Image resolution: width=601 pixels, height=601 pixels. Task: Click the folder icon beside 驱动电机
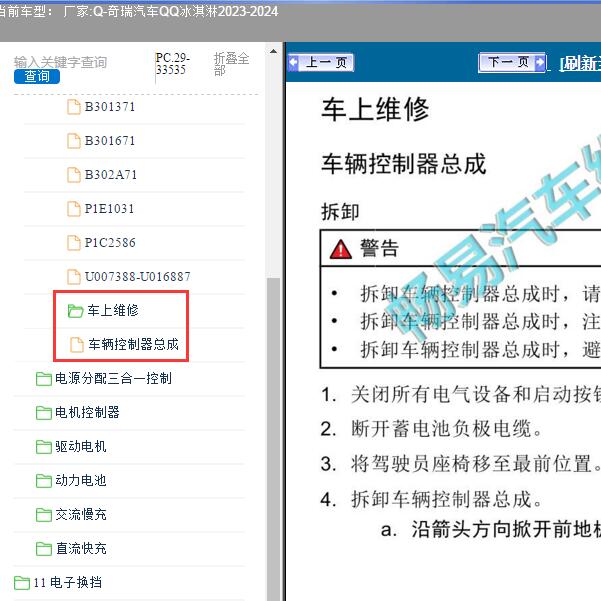[x=44, y=447]
